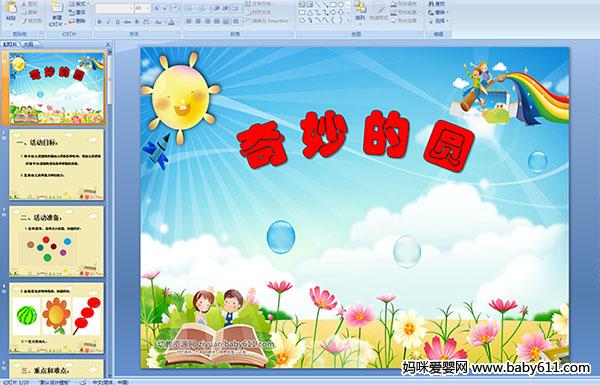Open the font name dropdown
Screen dimensions: 600x385
pos(131,8)
